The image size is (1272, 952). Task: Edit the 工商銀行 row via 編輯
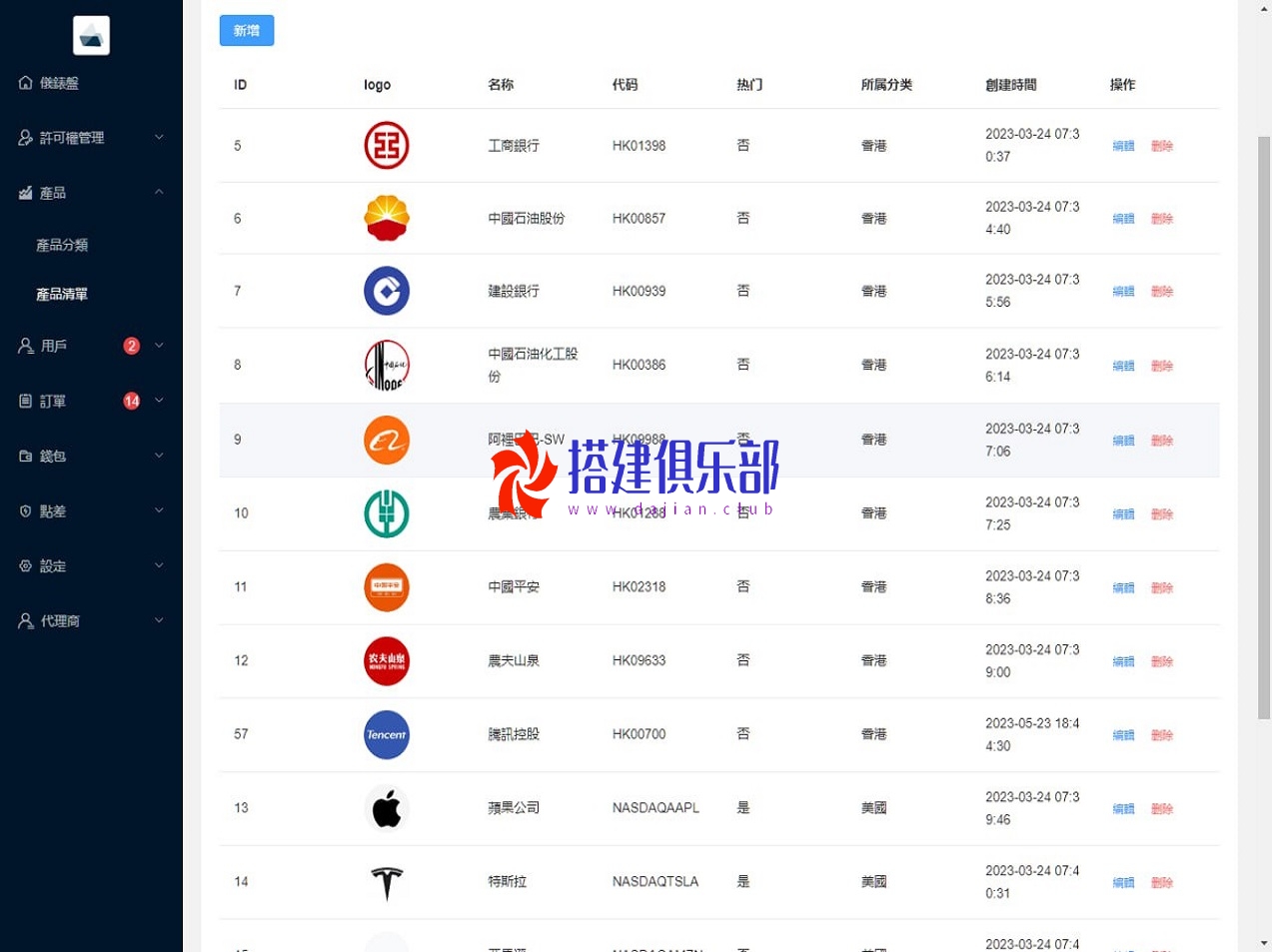click(x=1123, y=146)
